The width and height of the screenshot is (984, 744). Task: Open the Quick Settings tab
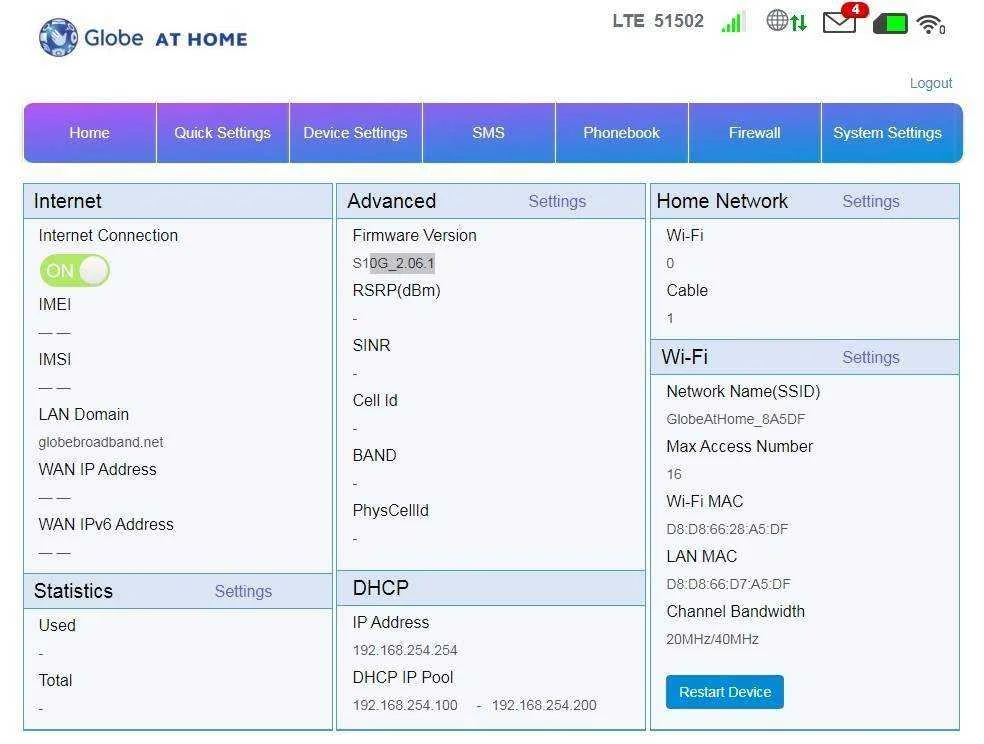[222, 133]
